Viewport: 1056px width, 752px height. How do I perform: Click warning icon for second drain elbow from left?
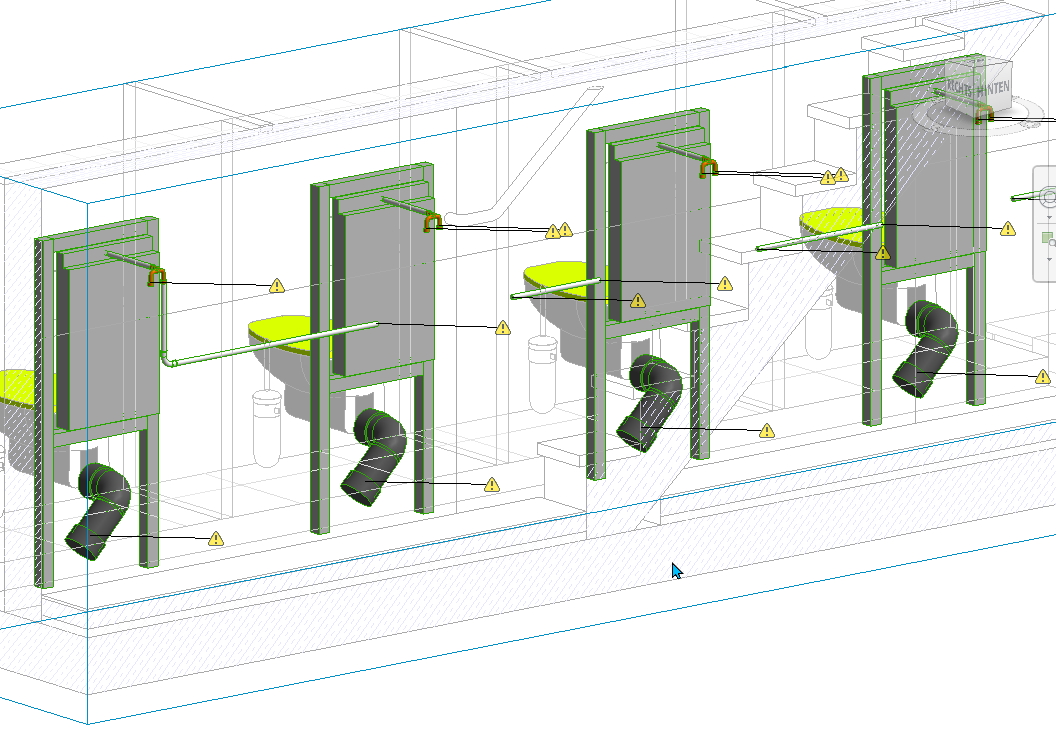tap(491, 485)
